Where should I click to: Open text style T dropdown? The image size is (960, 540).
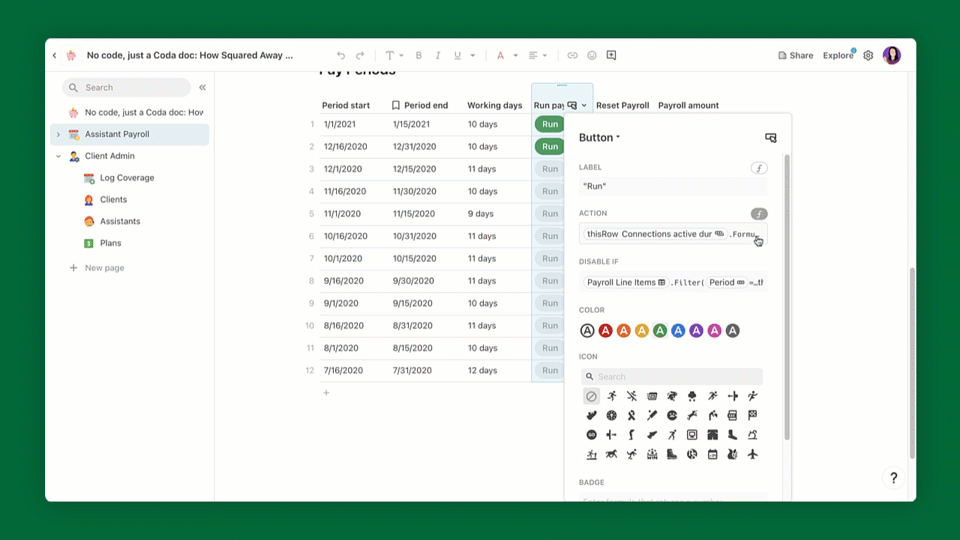(393, 55)
